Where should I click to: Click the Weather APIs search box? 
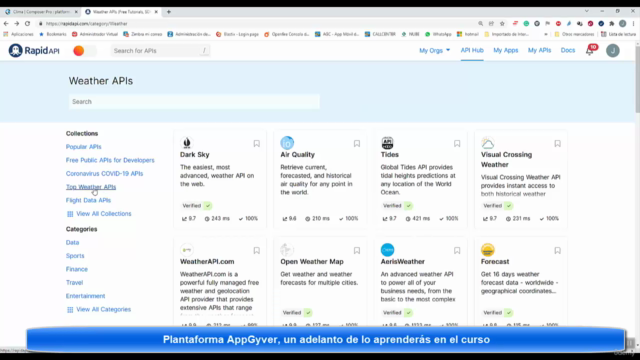tap(194, 102)
